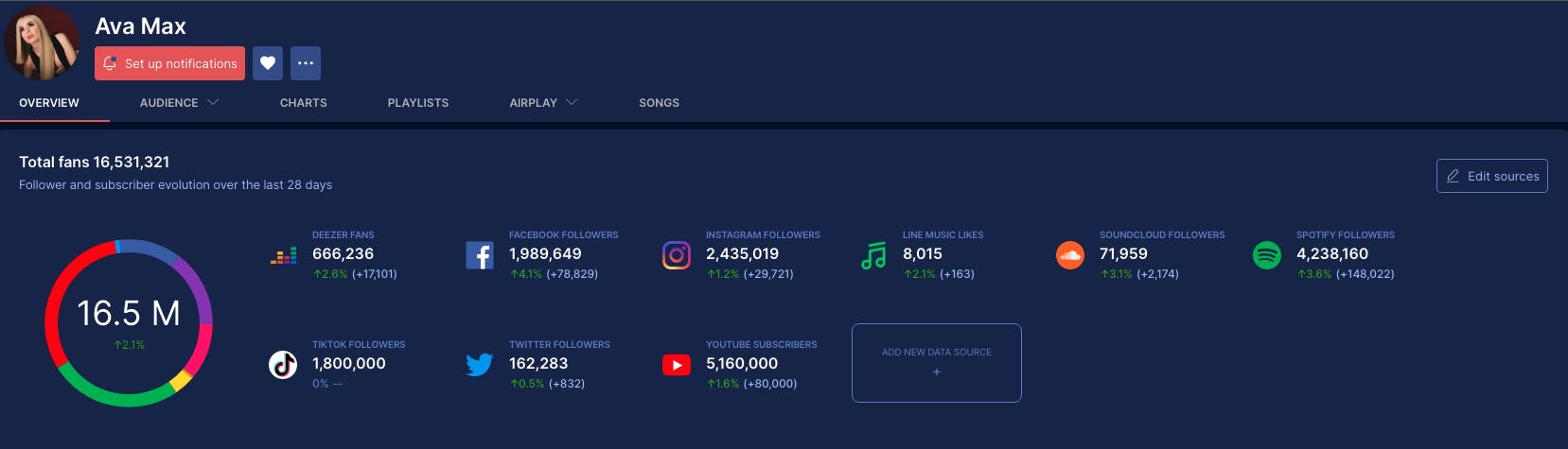Click the TikTok followers icon
Viewport: 1568px width, 449px height.
coord(283,365)
